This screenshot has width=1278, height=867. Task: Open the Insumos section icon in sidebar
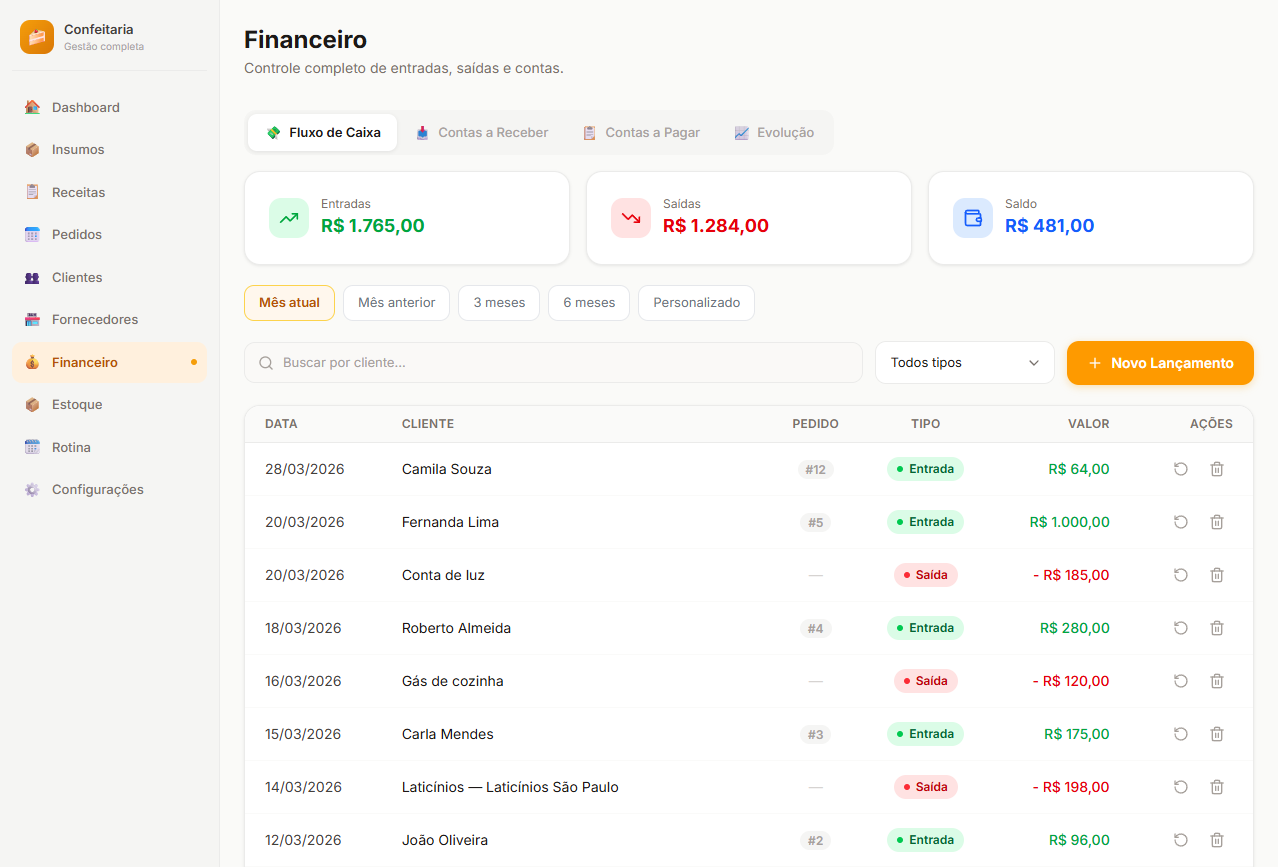[33, 149]
